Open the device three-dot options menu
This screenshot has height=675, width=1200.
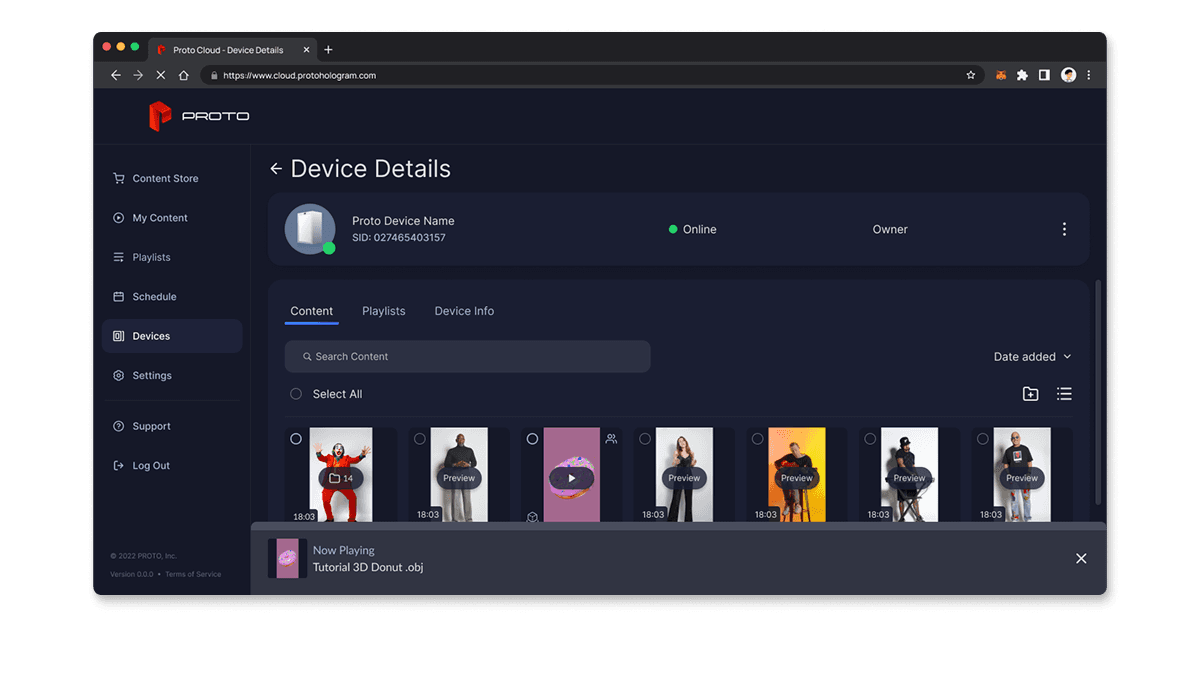(x=1064, y=229)
